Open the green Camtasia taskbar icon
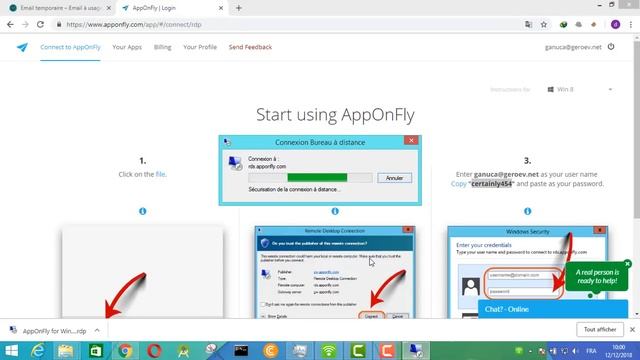 [x=358, y=351]
